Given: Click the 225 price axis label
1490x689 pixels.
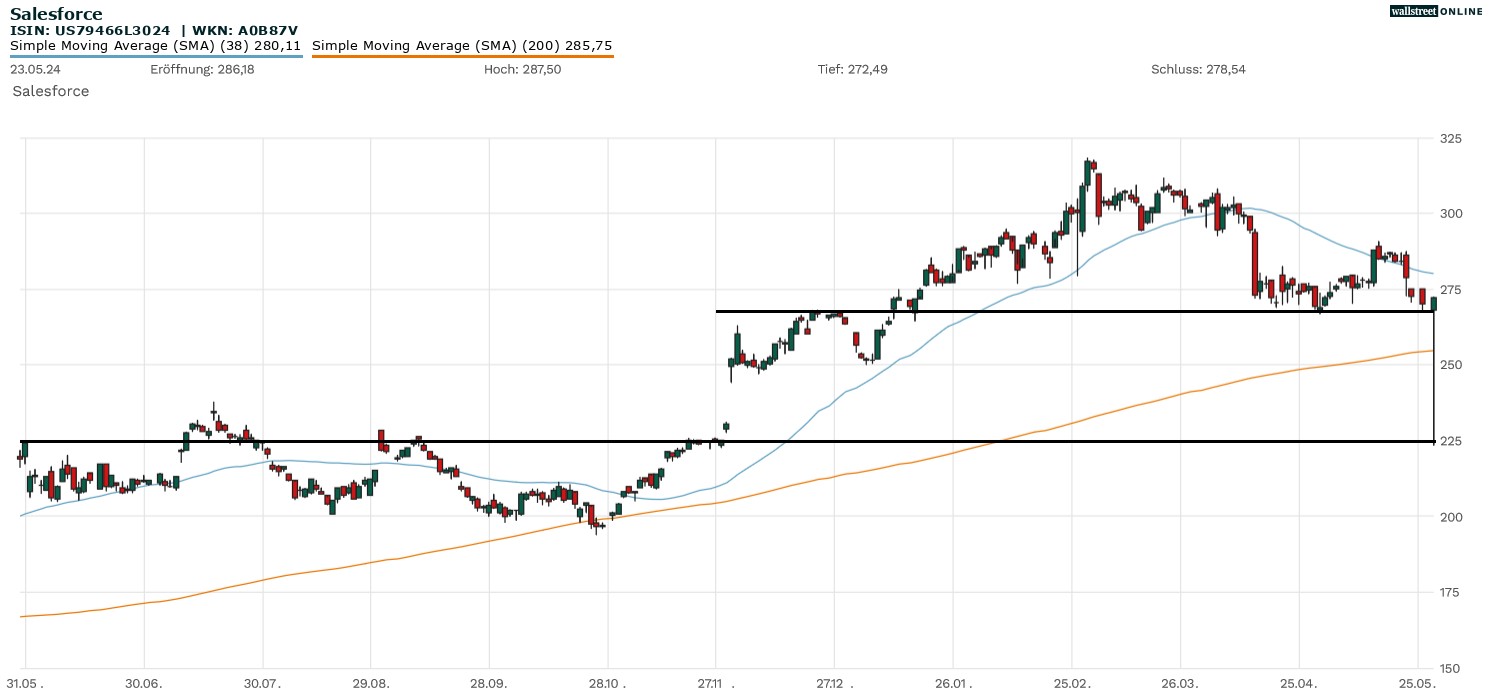Looking at the screenshot, I should (x=1450, y=441).
